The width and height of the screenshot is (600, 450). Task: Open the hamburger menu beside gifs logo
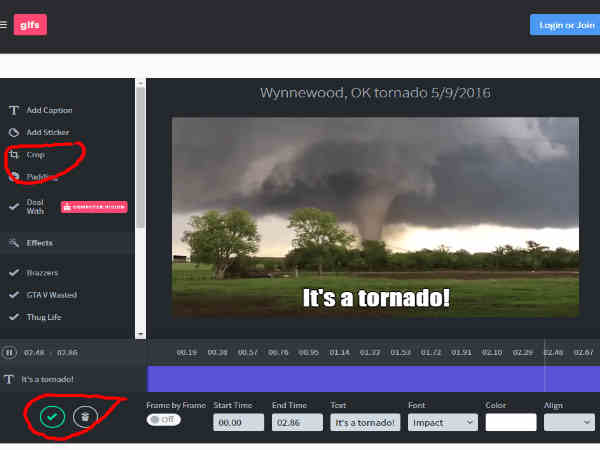pos(4,25)
